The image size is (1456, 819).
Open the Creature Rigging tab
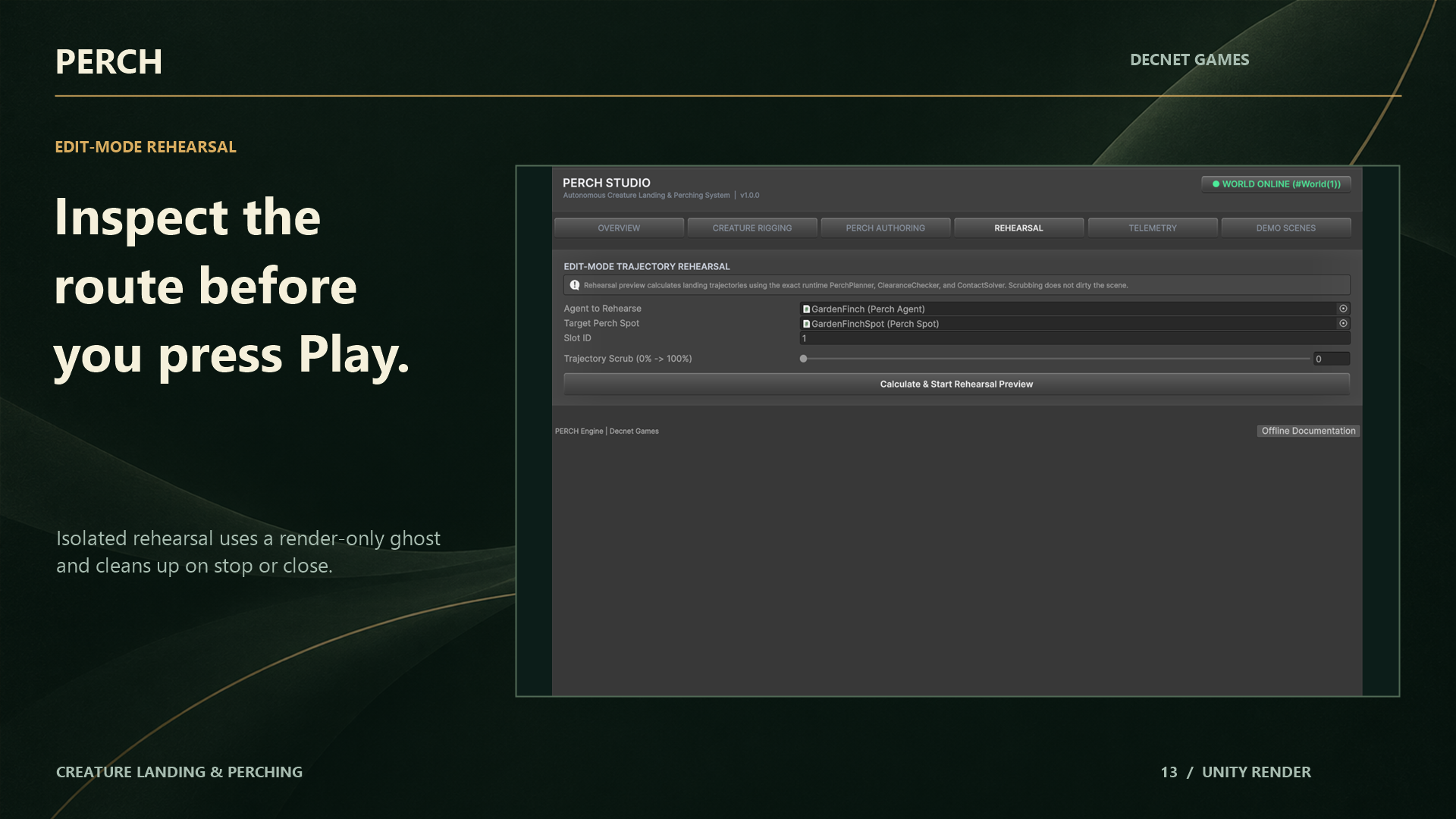pos(752,228)
